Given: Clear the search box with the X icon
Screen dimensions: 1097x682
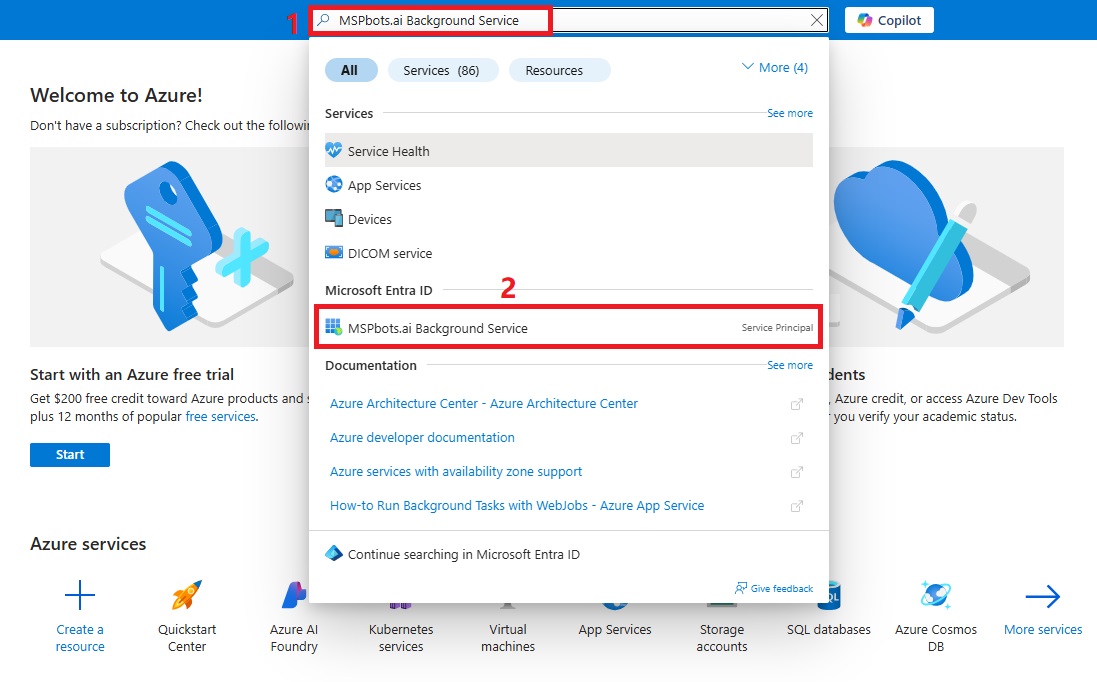Looking at the screenshot, I should tap(817, 20).
